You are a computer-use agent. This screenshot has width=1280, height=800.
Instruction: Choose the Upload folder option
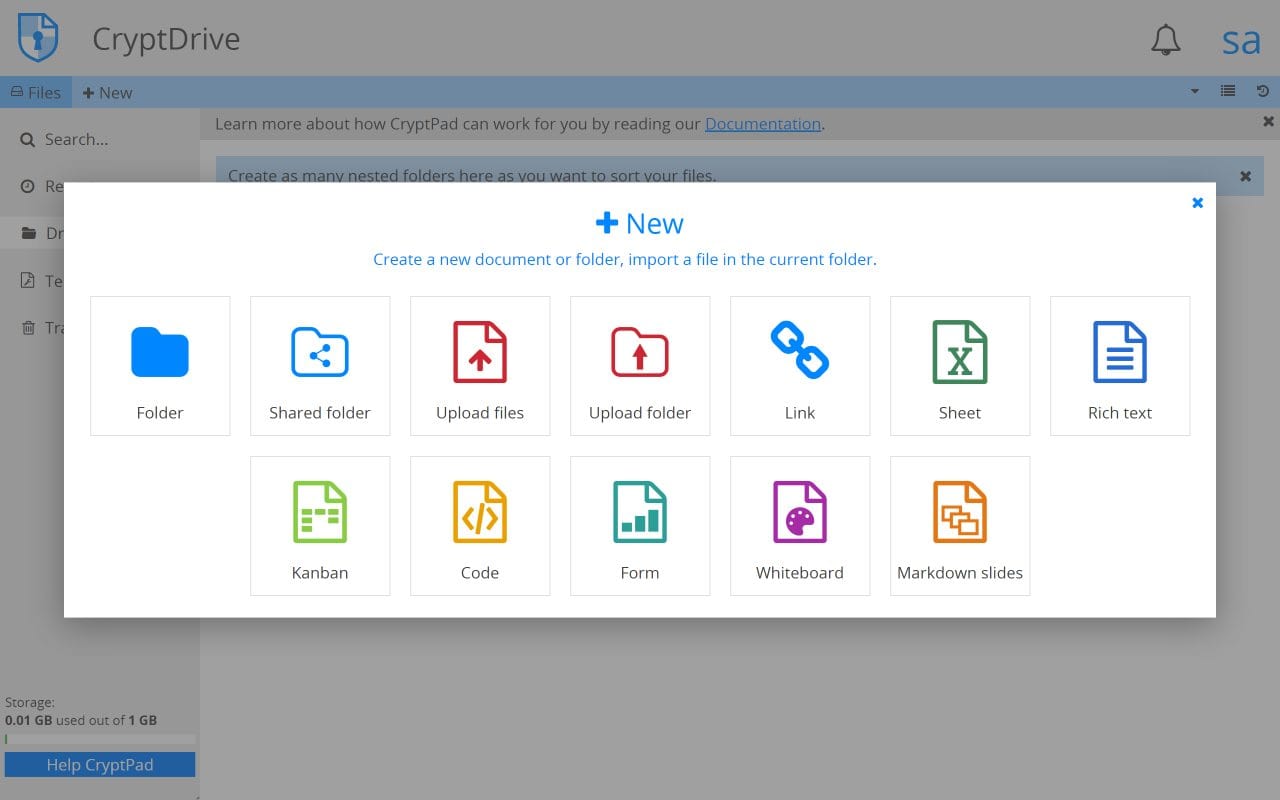640,365
